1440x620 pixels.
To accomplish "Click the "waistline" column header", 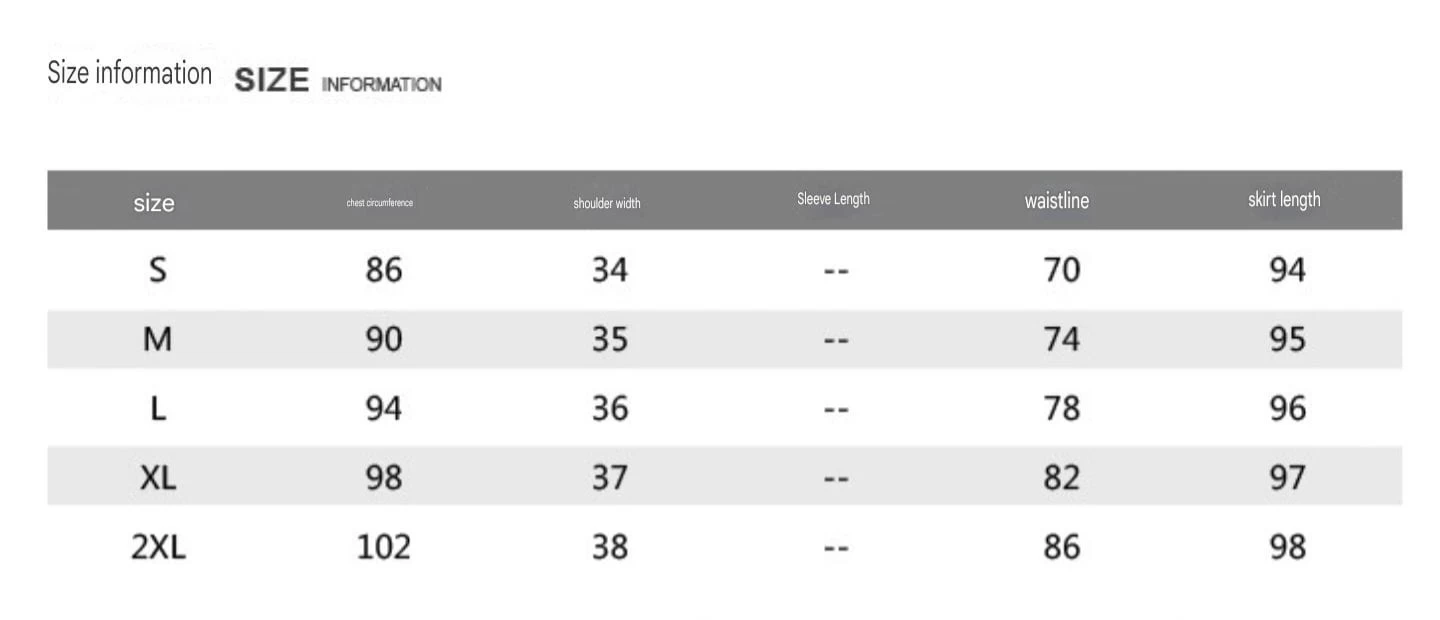I will point(1057,201).
